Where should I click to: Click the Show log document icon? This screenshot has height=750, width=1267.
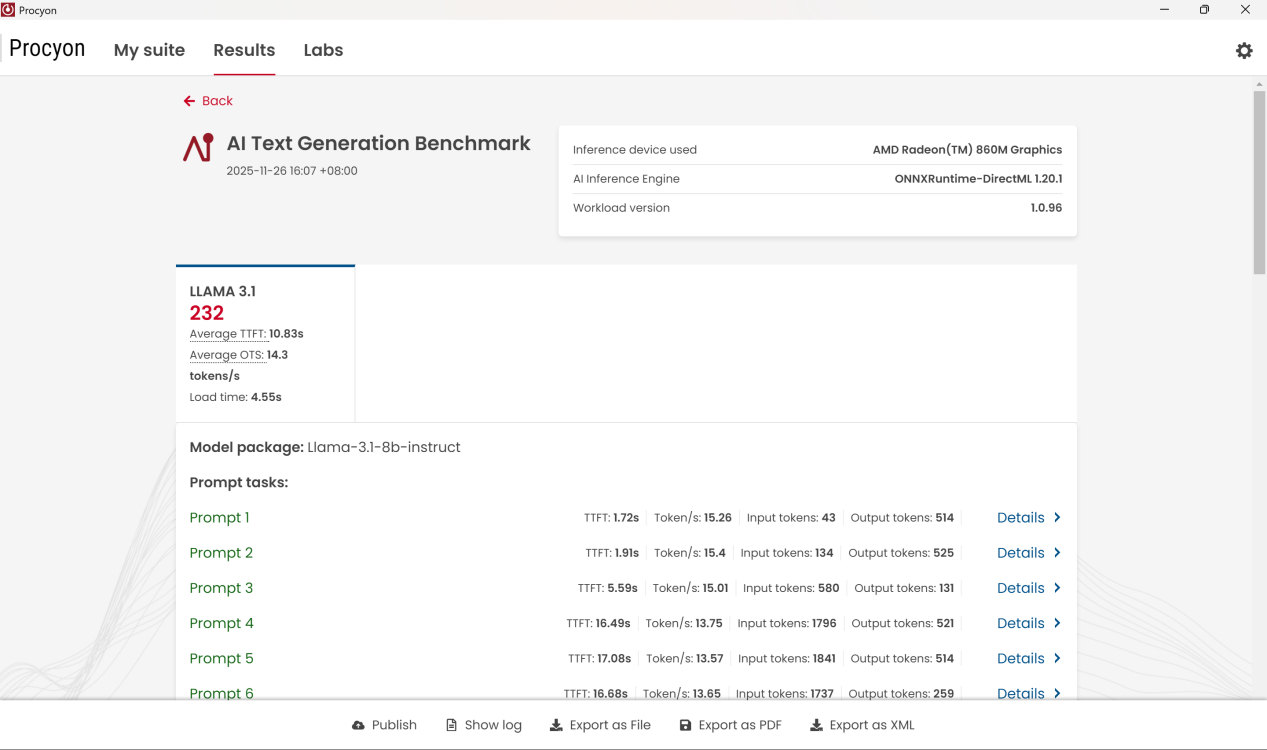tap(451, 725)
